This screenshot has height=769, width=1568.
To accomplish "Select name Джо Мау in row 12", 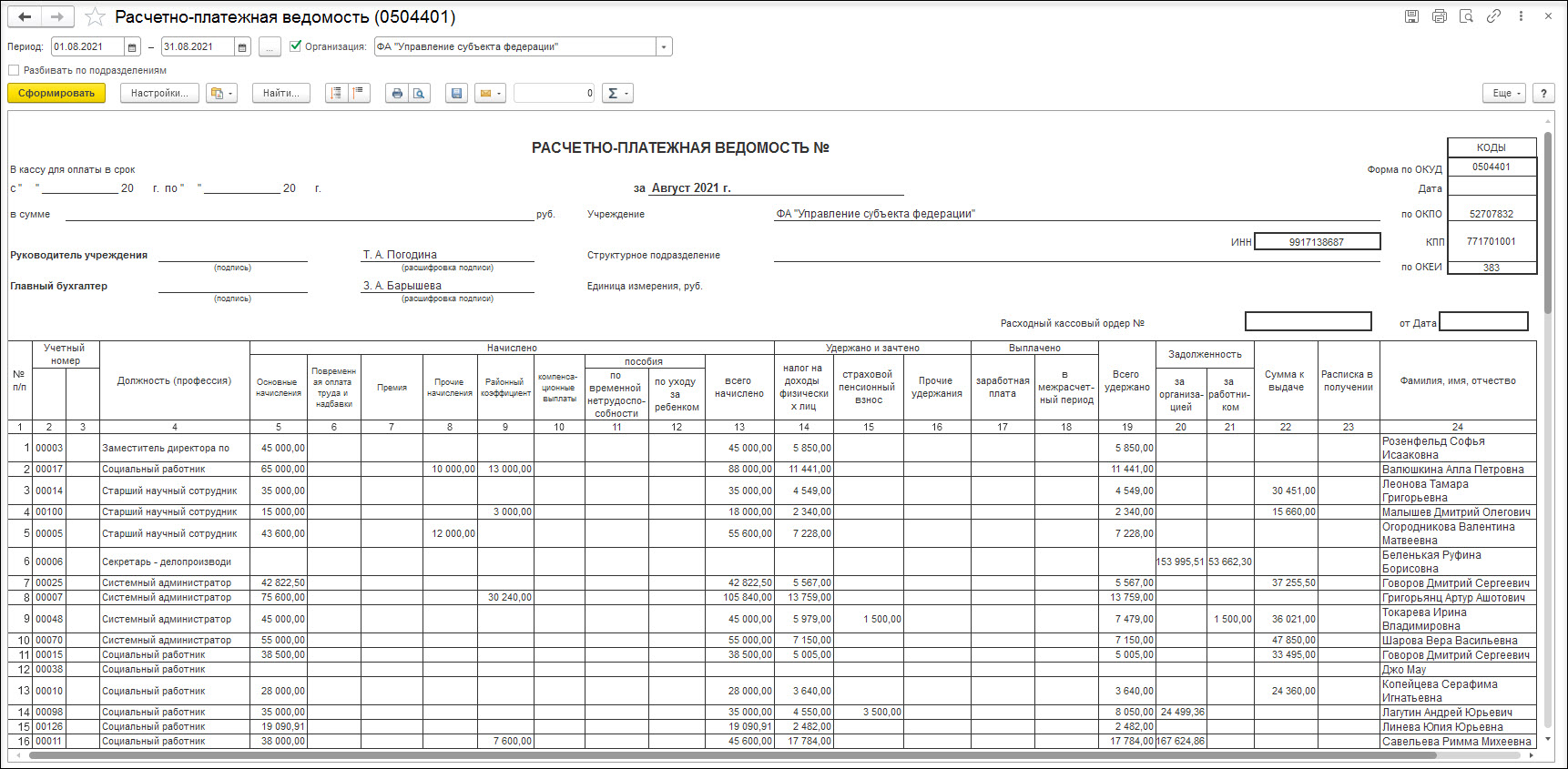I will coord(1458,670).
